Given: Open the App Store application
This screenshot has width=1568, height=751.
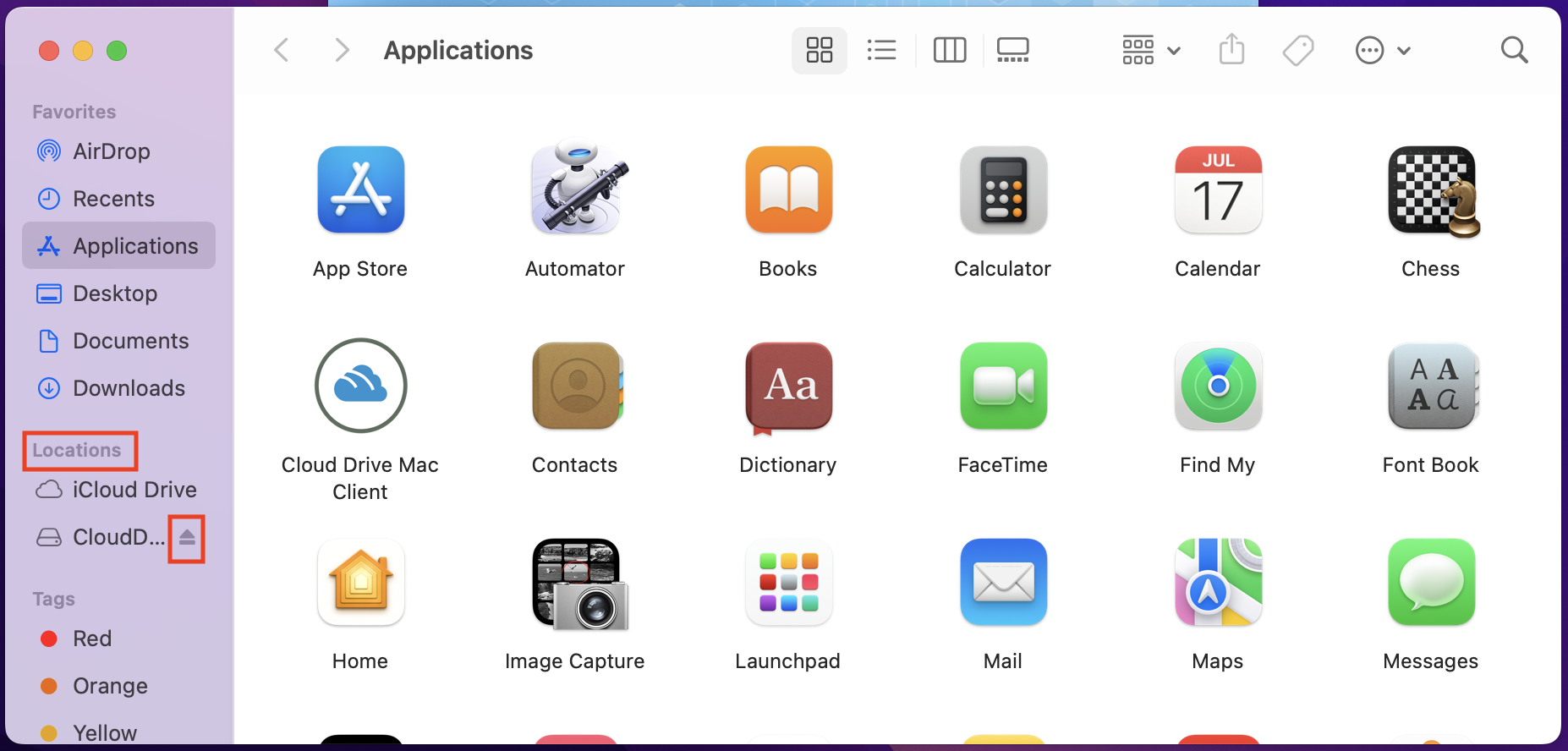Looking at the screenshot, I should pyautogui.click(x=361, y=190).
